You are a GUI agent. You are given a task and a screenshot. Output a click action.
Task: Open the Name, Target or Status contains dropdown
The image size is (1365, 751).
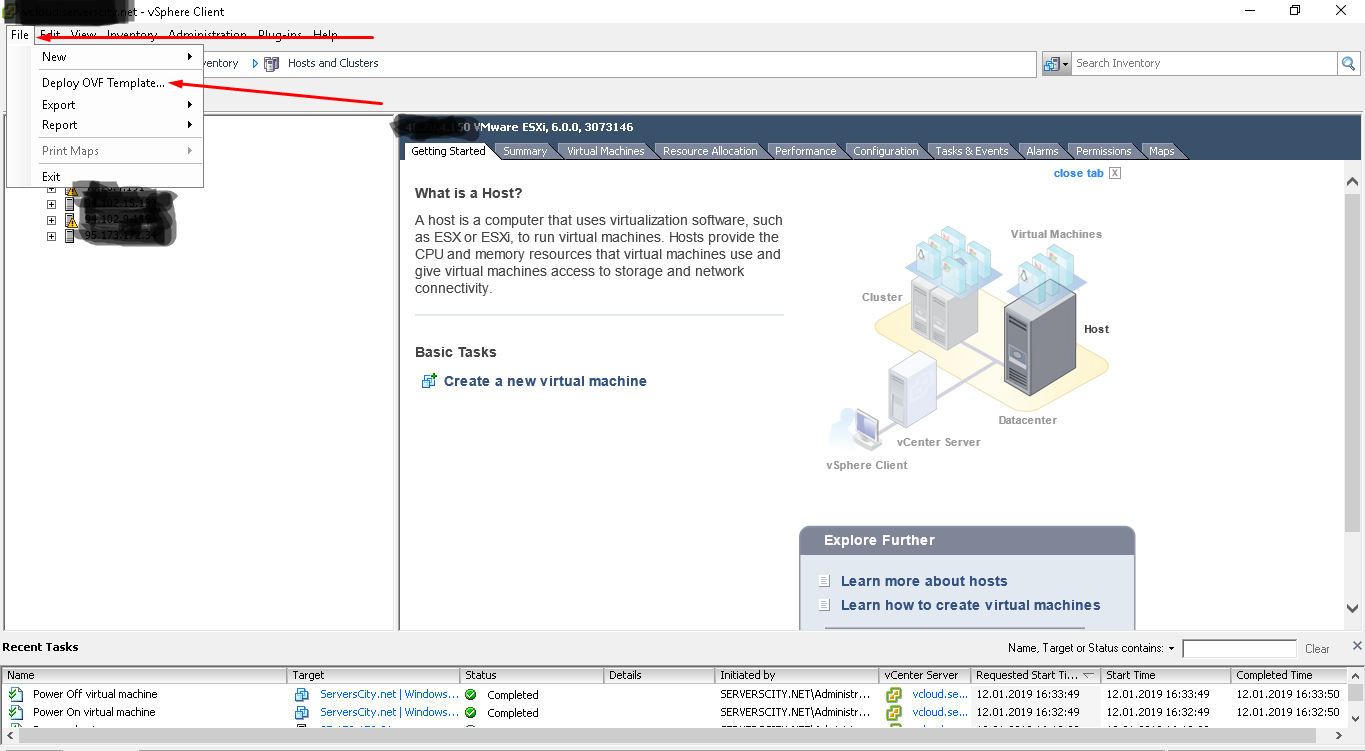click(1171, 649)
